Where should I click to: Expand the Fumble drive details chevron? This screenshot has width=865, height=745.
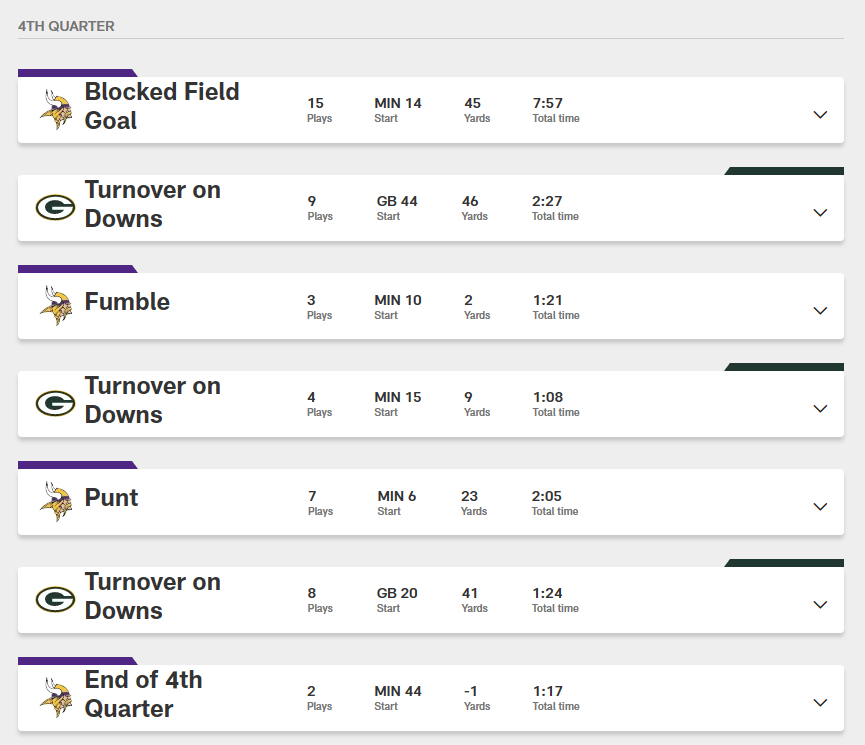pos(820,311)
